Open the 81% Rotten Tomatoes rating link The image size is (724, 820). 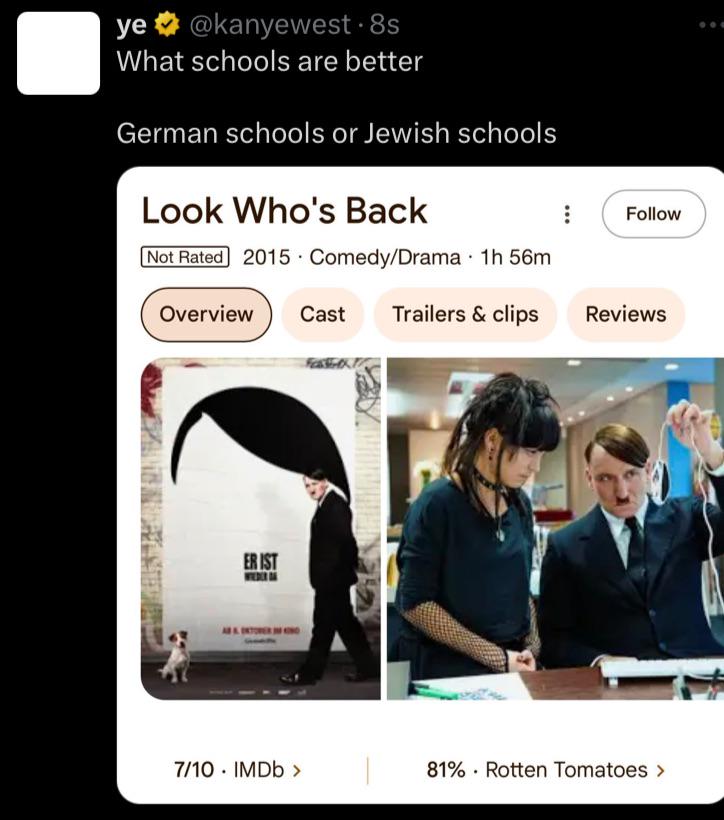click(546, 770)
